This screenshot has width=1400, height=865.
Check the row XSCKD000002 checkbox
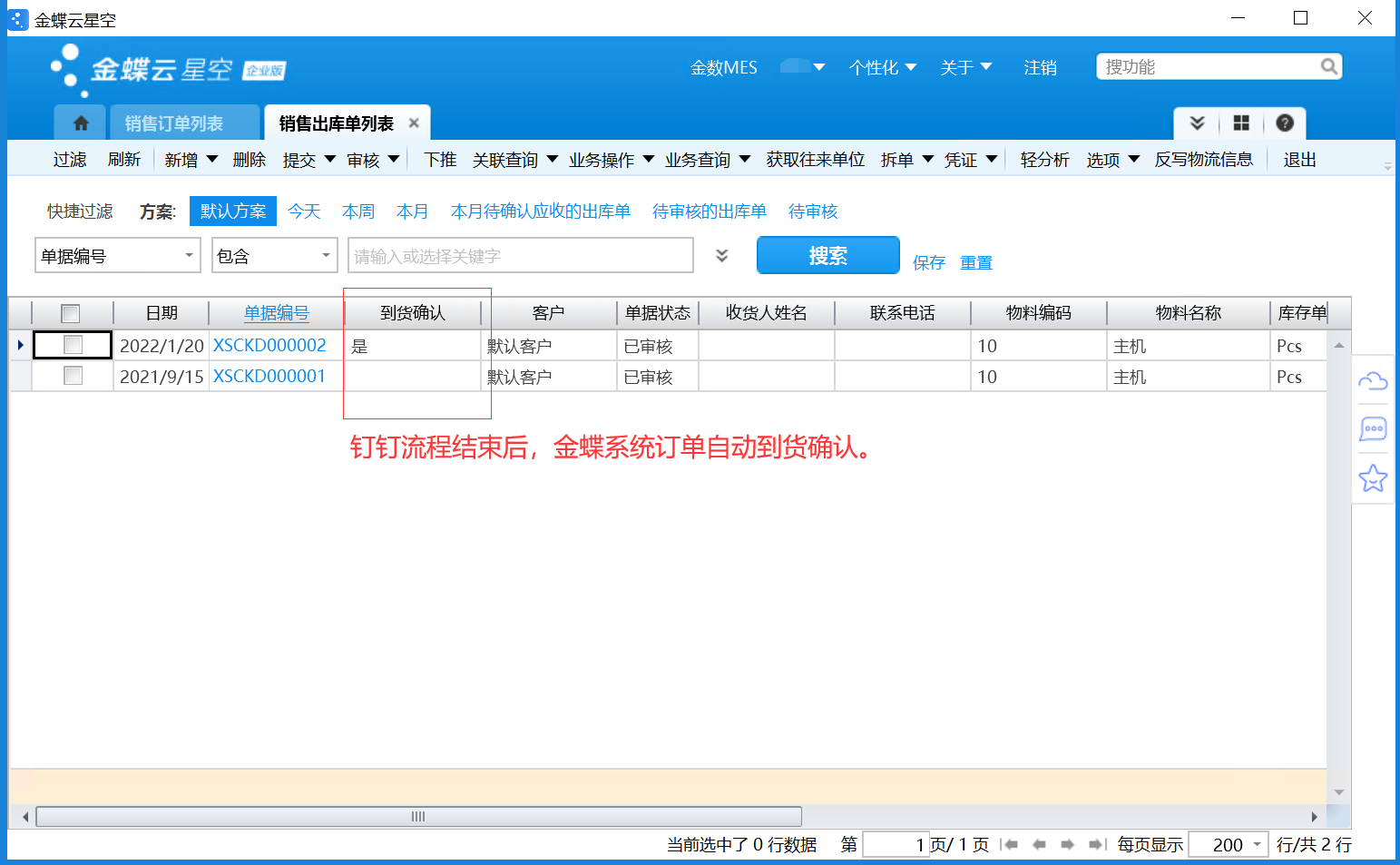[x=73, y=345]
